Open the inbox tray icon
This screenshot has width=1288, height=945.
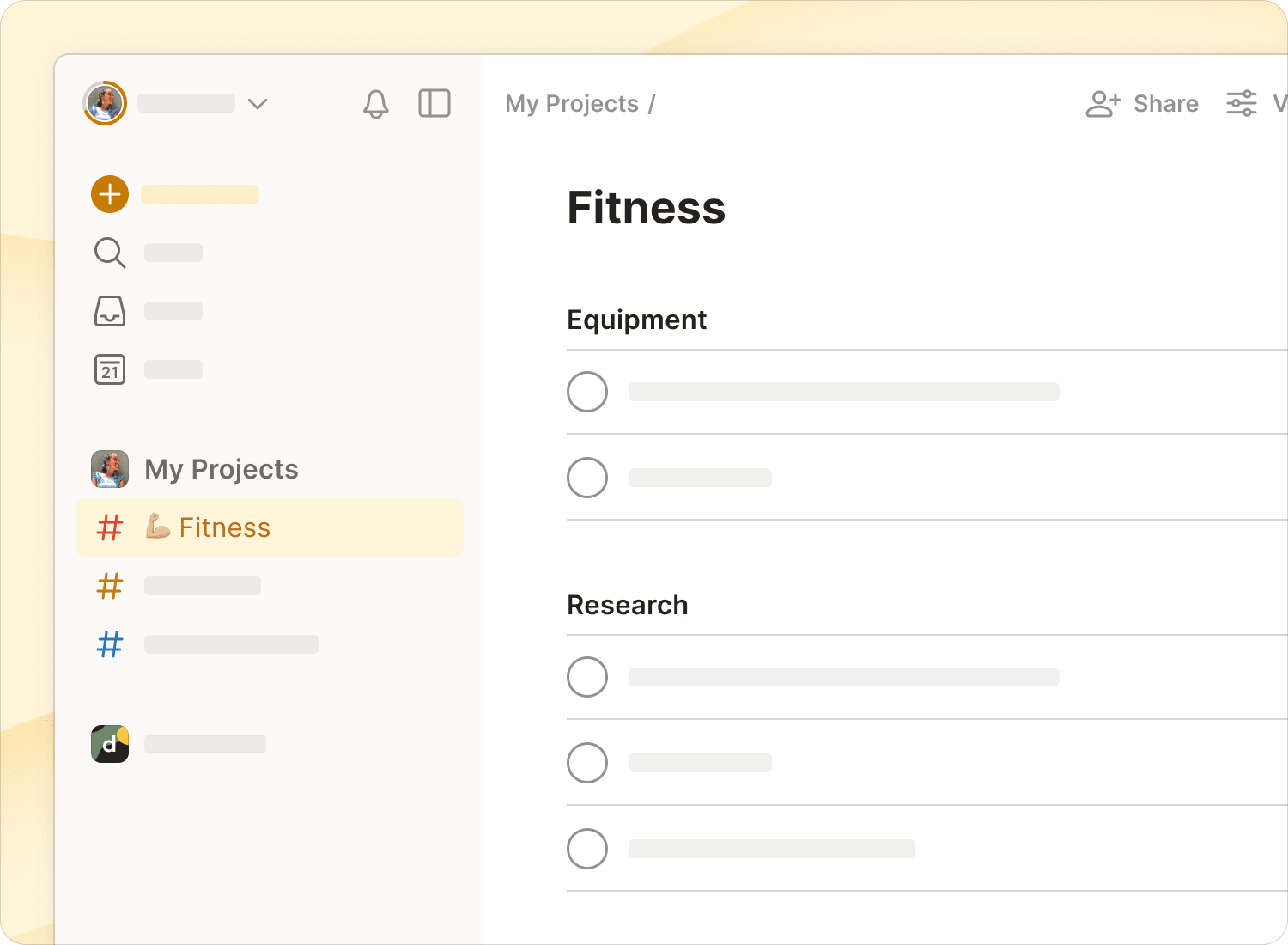point(110,311)
